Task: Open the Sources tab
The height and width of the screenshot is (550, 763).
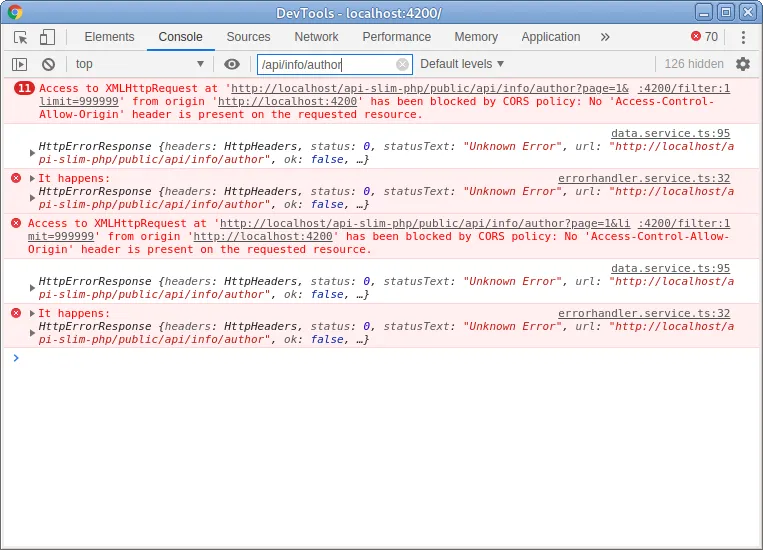Action: pos(248,37)
